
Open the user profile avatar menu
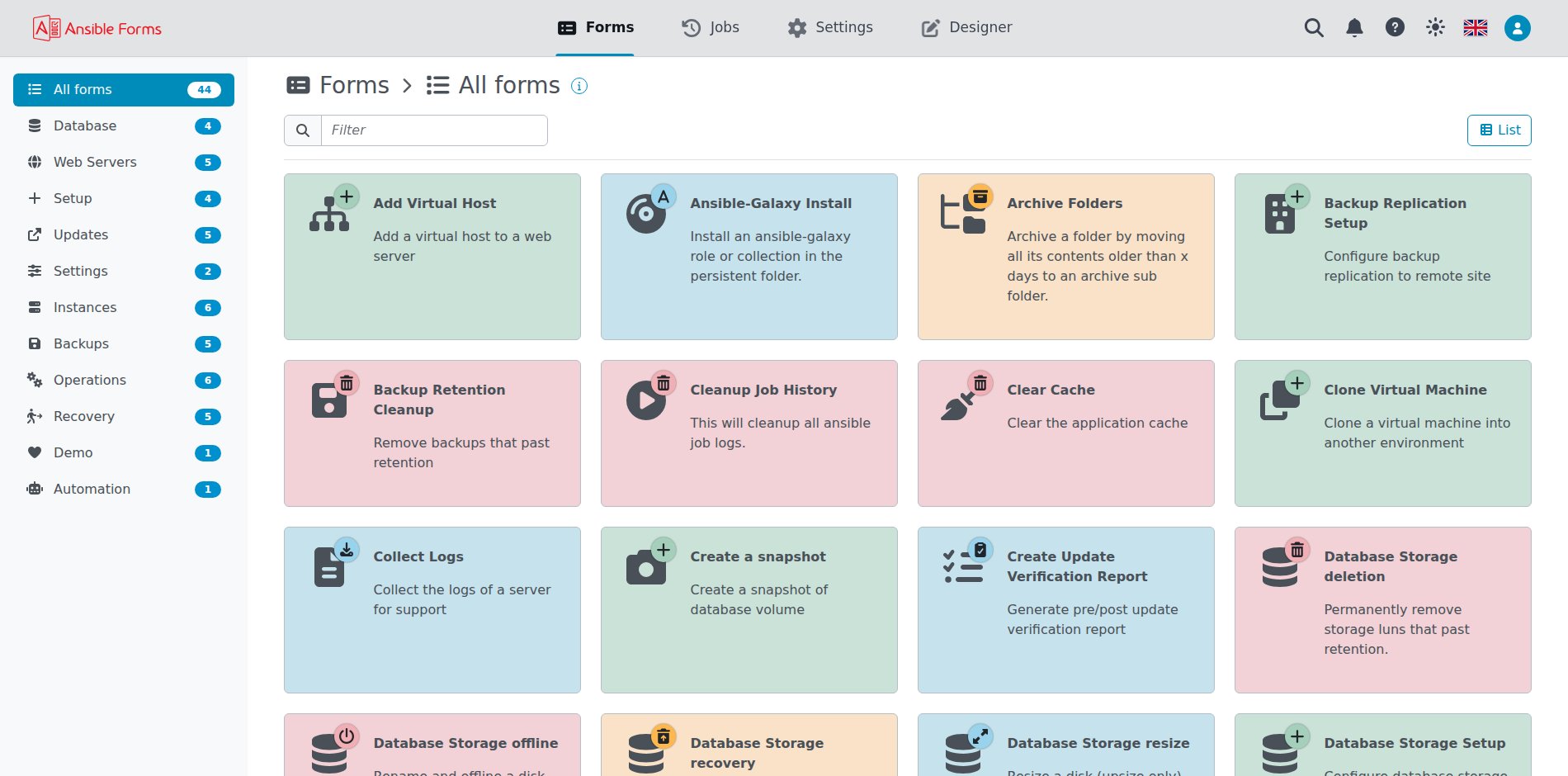click(1517, 28)
